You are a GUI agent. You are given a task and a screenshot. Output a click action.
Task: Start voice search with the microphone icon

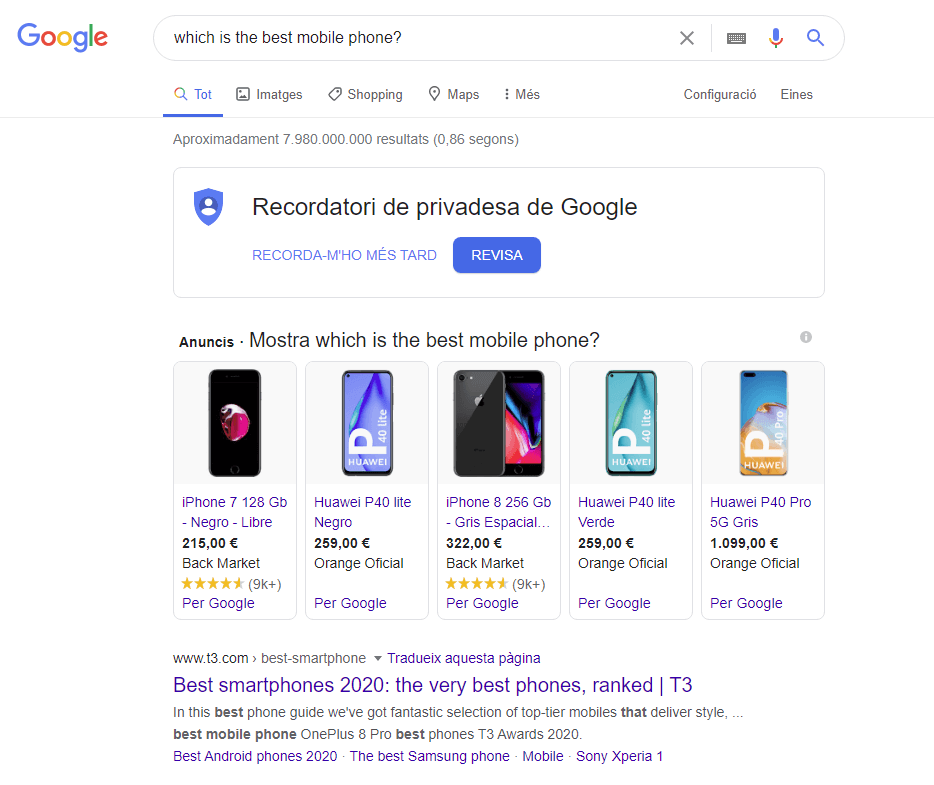[x=776, y=38]
